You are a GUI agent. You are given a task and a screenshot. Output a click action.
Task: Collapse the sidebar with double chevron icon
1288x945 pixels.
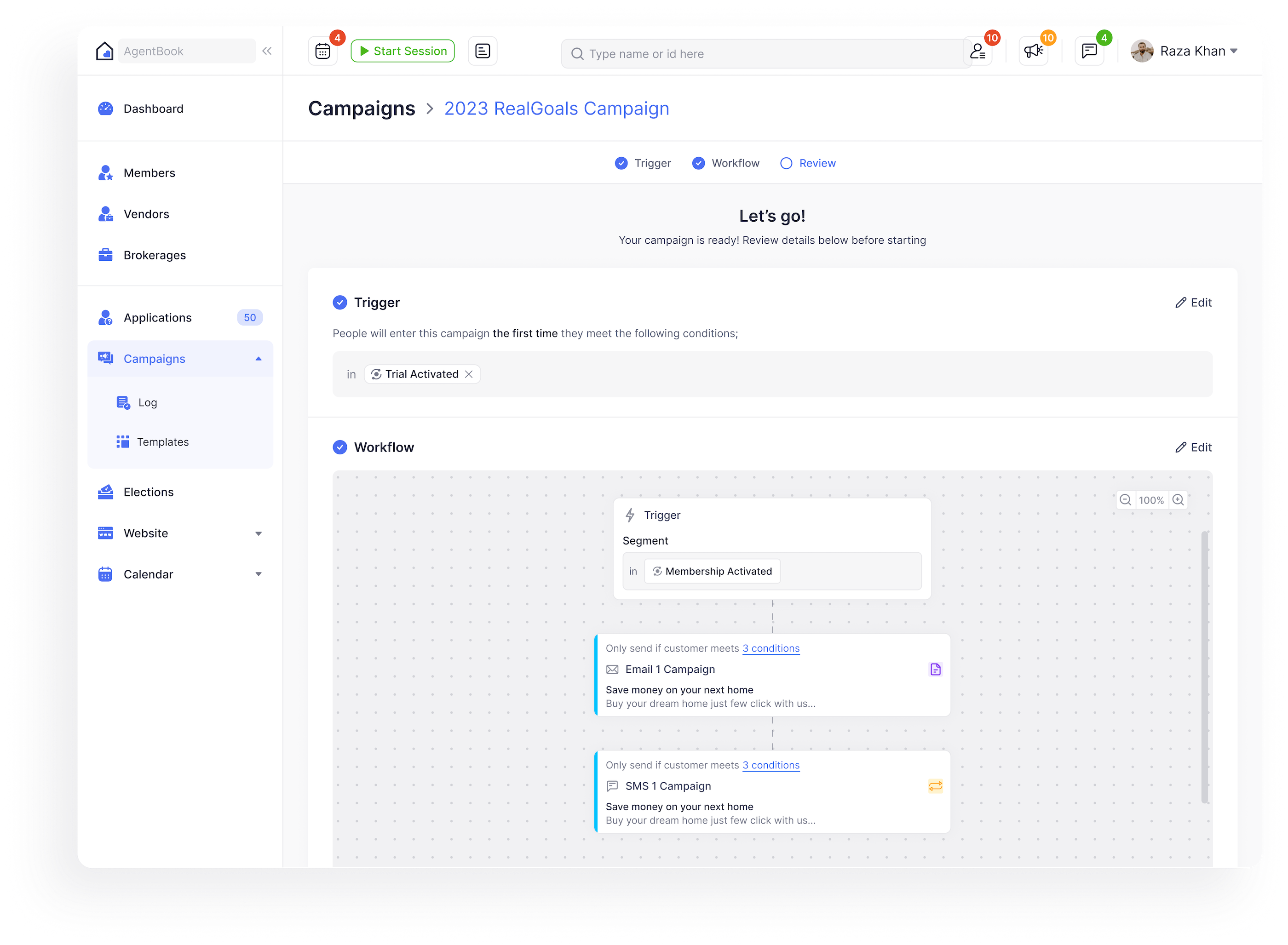click(x=267, y=51)
